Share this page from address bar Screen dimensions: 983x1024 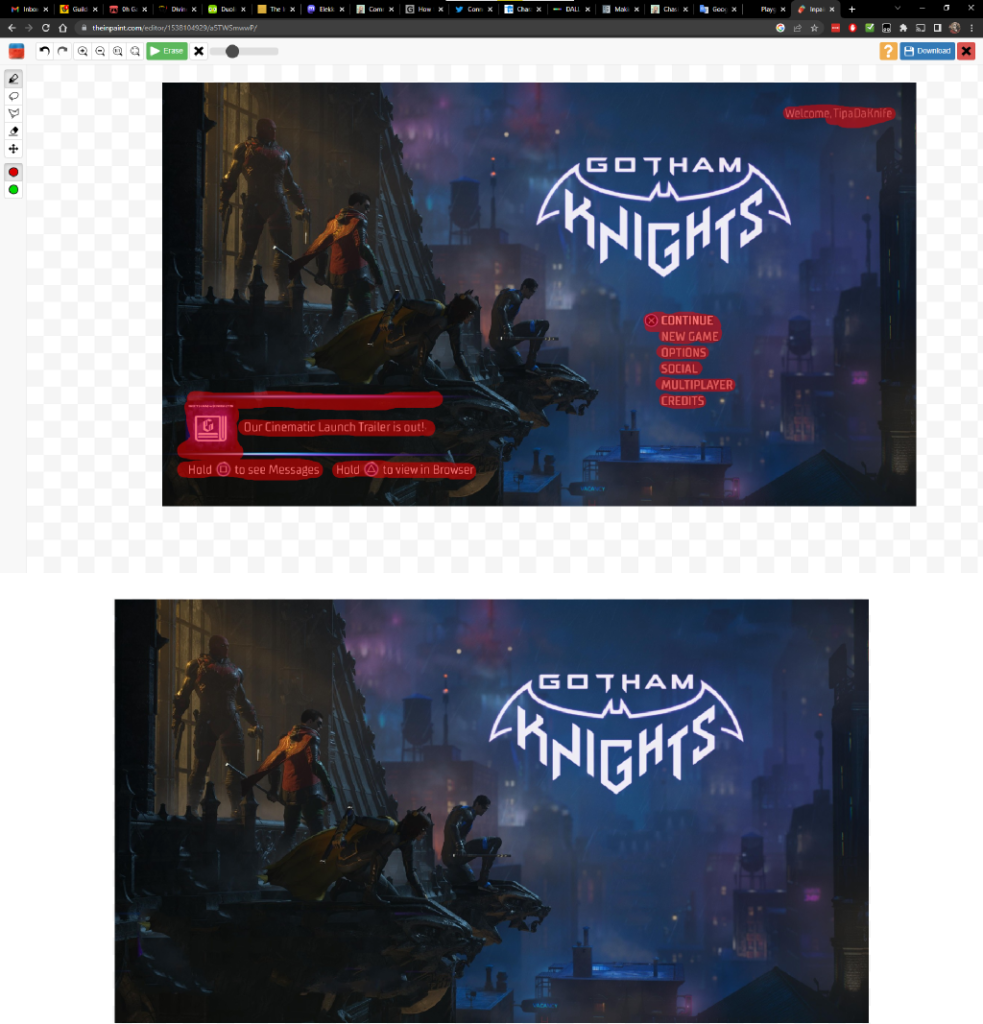click(798, 28)
